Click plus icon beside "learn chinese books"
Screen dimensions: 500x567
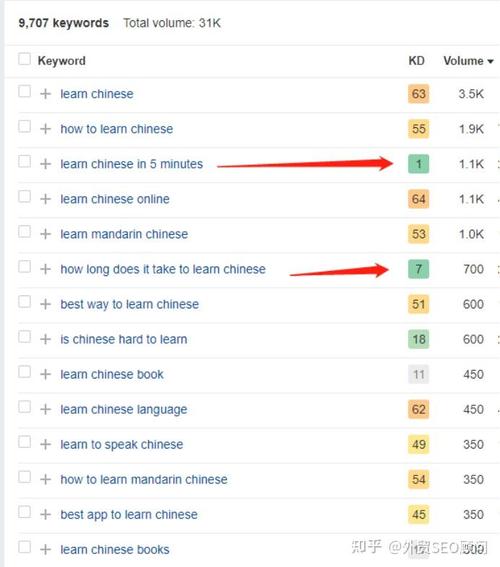click(45, 550)
